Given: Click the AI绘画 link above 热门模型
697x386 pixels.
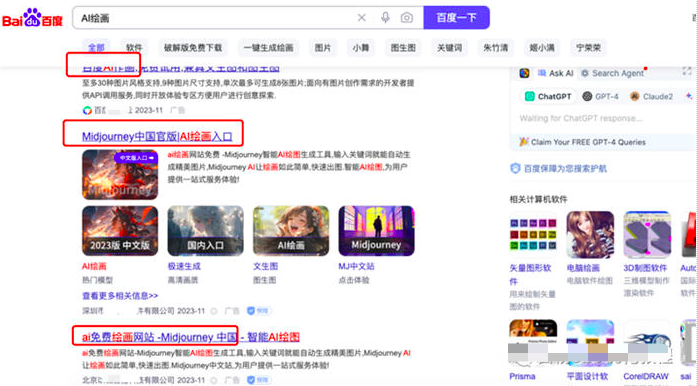Looking at the screenshot, I should tap(94, 266).
